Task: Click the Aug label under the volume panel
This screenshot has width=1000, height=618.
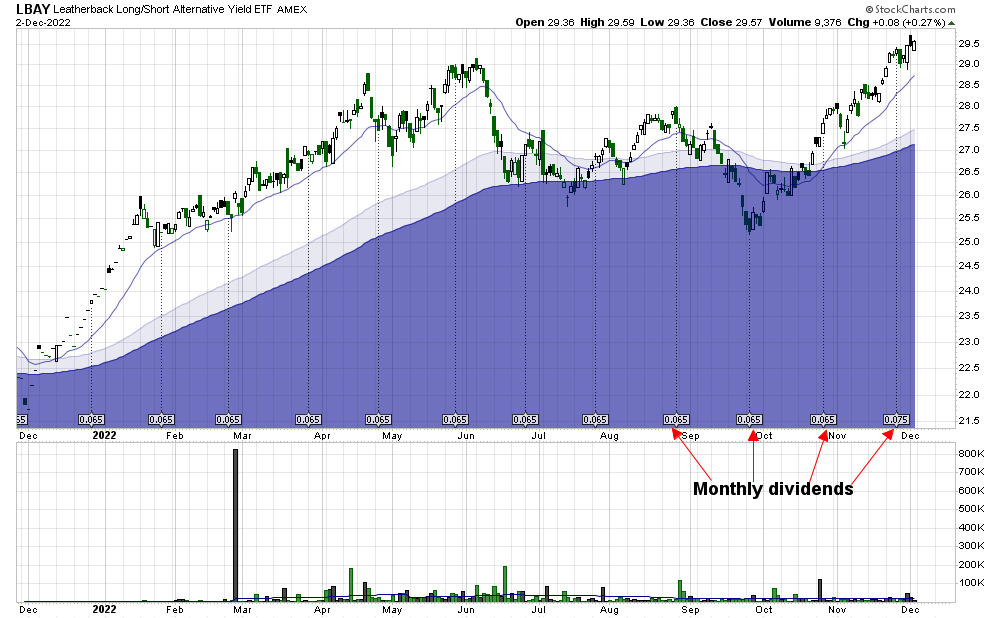Action: [609, 610]
